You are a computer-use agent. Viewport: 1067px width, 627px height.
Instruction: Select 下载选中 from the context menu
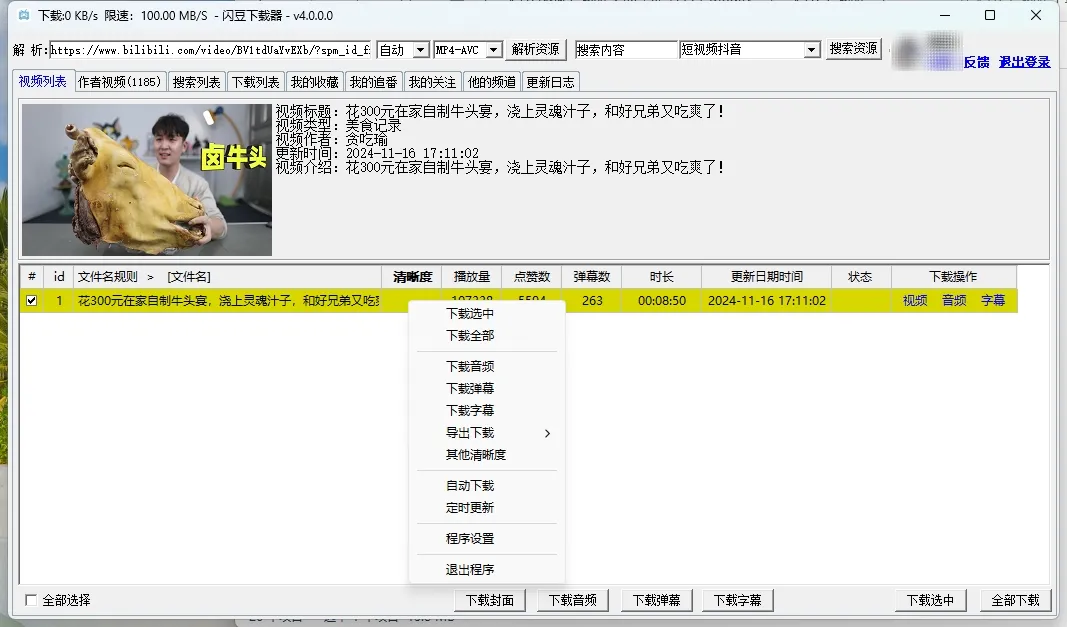pyautogui.click(x=470, y=314)
